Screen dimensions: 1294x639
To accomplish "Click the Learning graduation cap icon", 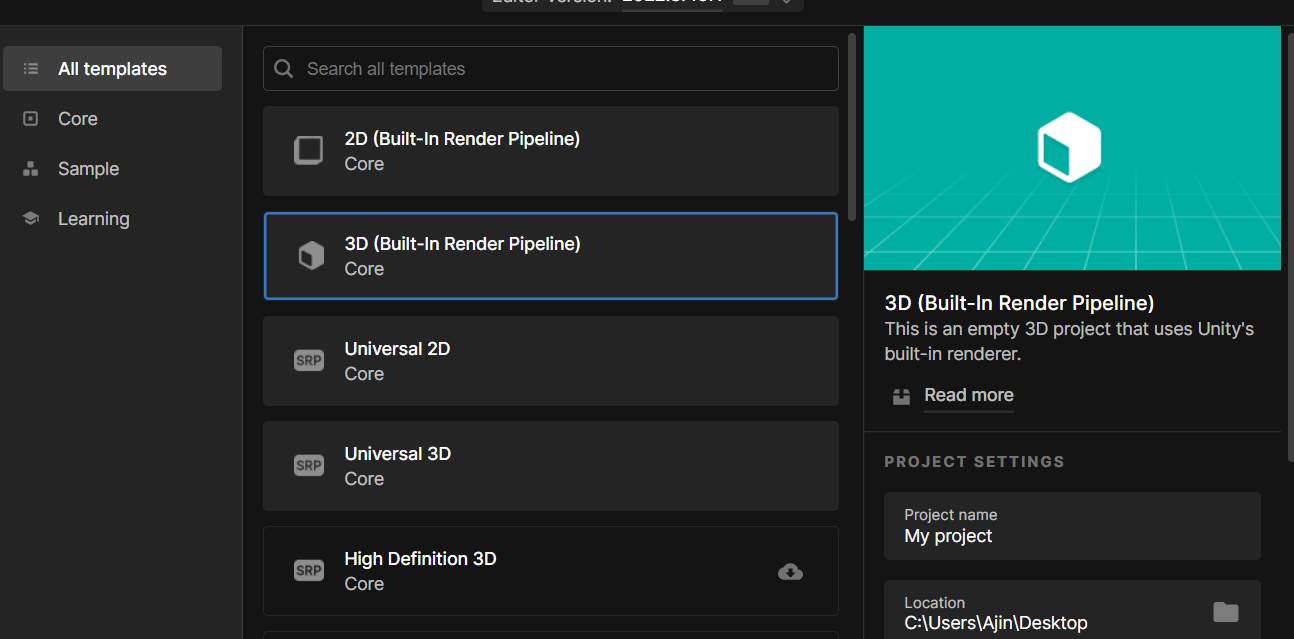I will coord(31,219).
